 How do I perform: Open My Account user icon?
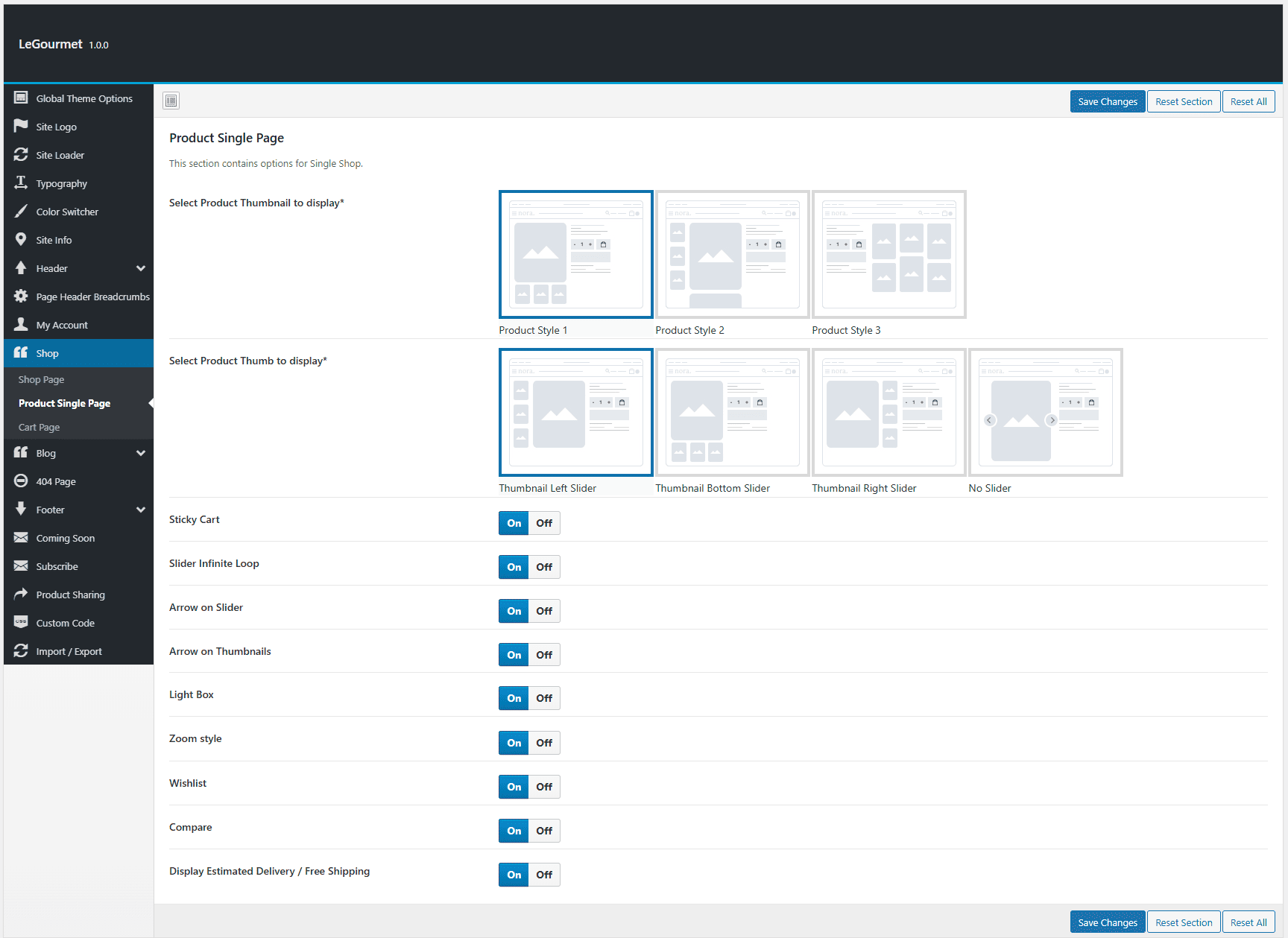(x=21, y=324)
